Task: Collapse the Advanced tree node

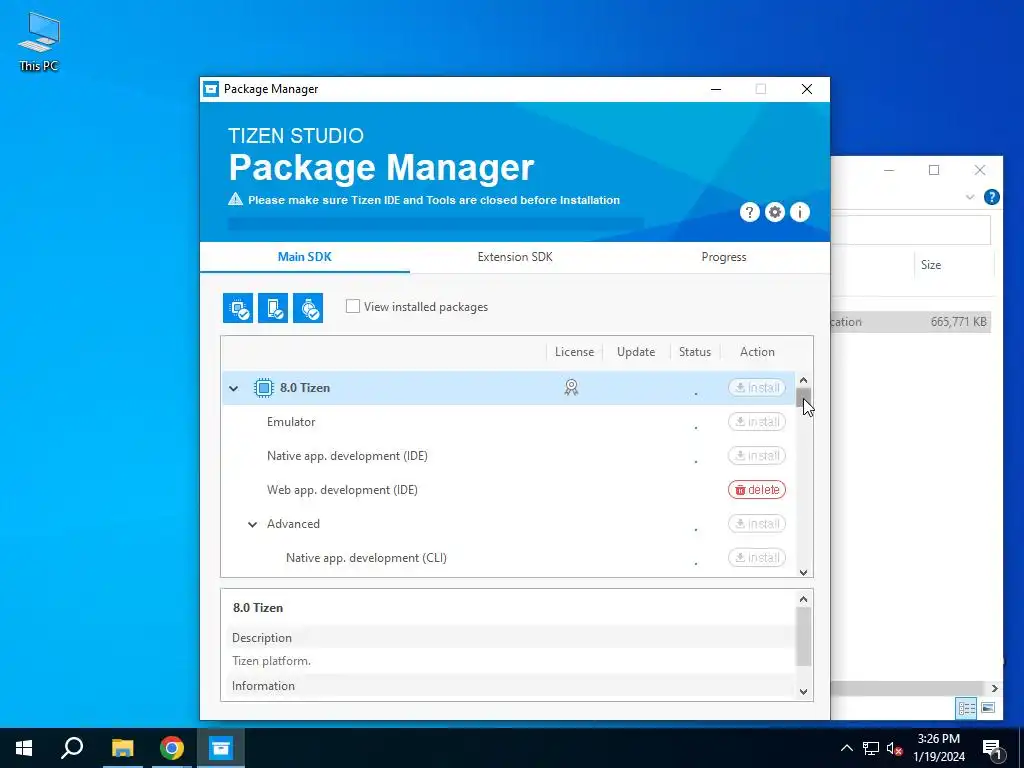Action: [x=252, y=524]
